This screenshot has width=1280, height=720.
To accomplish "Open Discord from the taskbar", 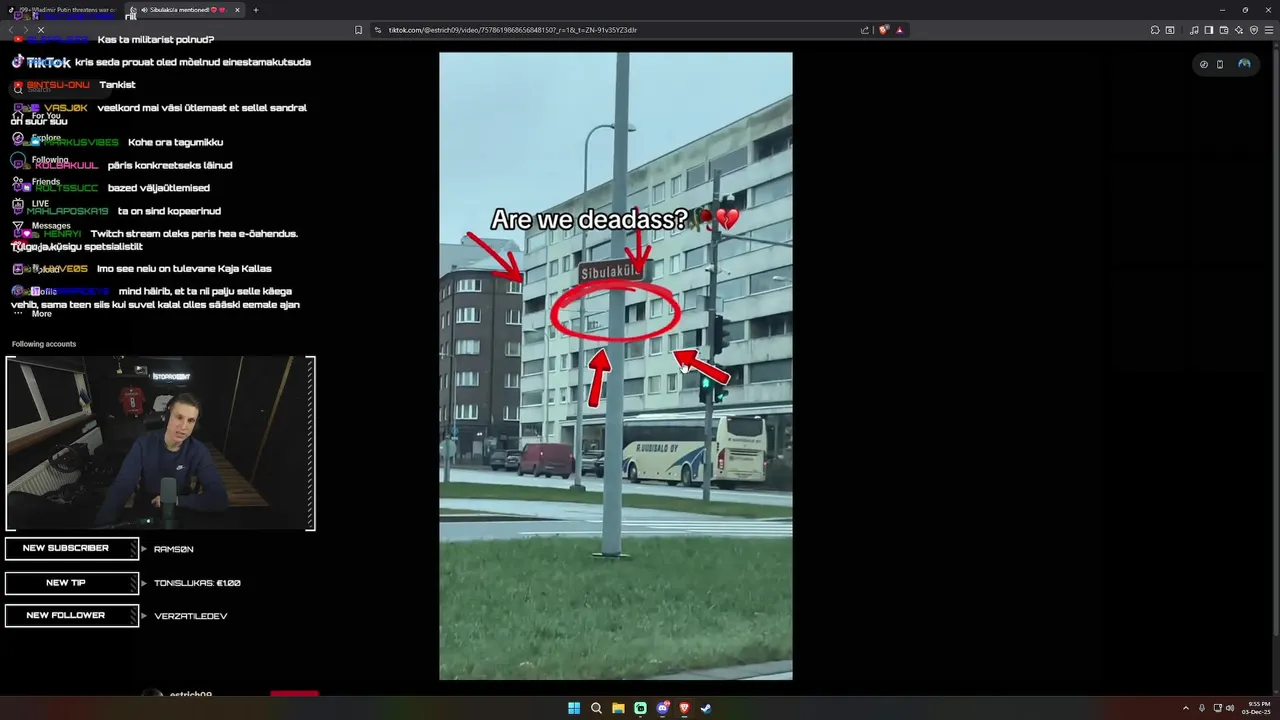I will click(662, 708).
